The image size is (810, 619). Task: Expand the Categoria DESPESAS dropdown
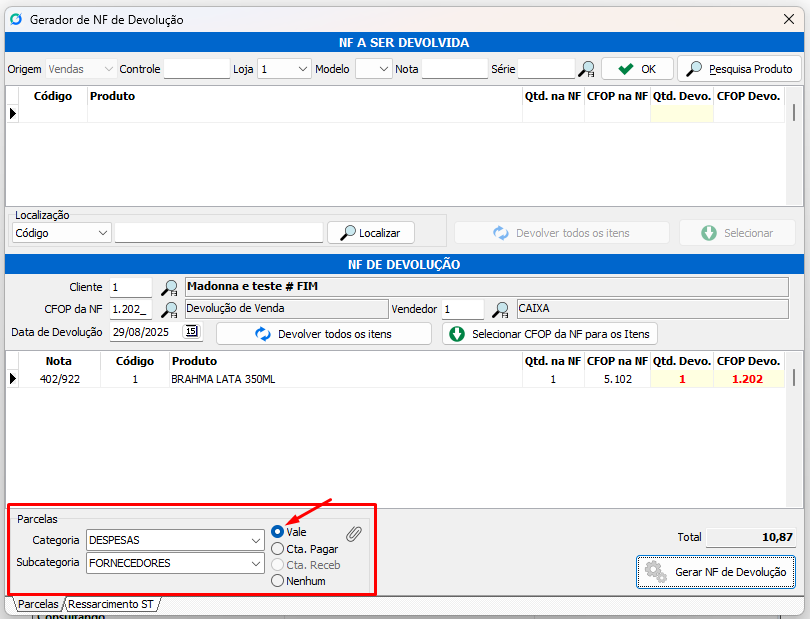[x=256, y=540]
